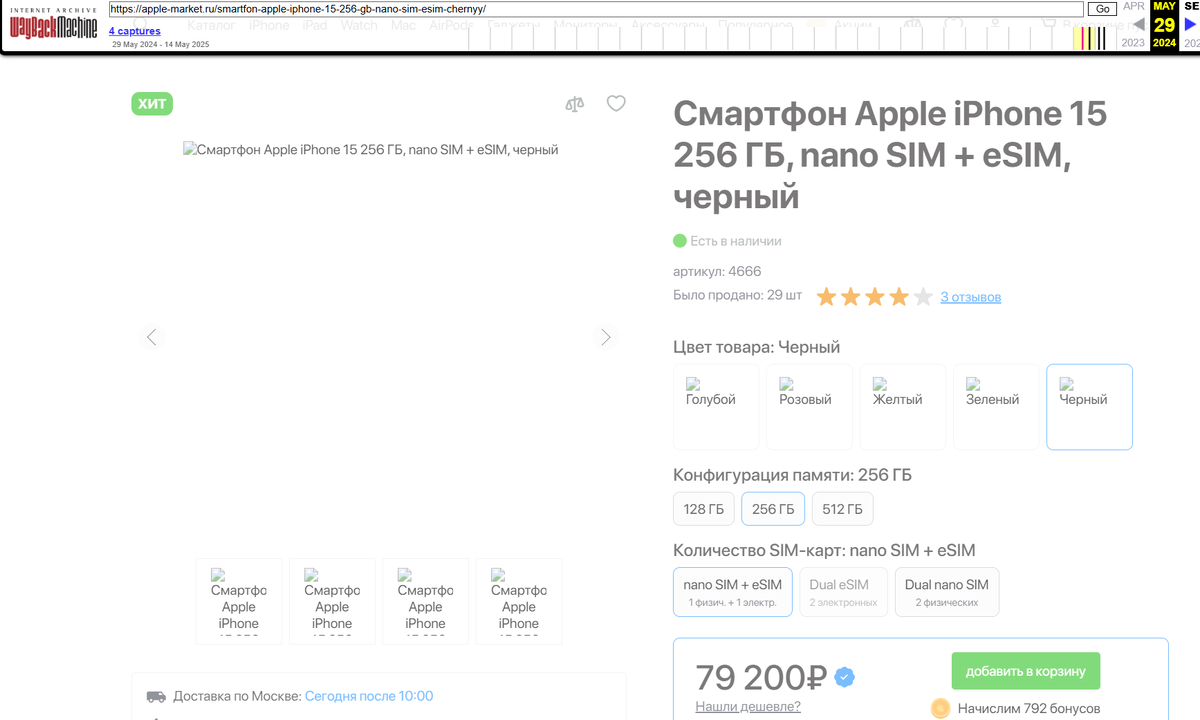Click the blue price verification badge
This screenshot has height=720, width=1200.
844,677
